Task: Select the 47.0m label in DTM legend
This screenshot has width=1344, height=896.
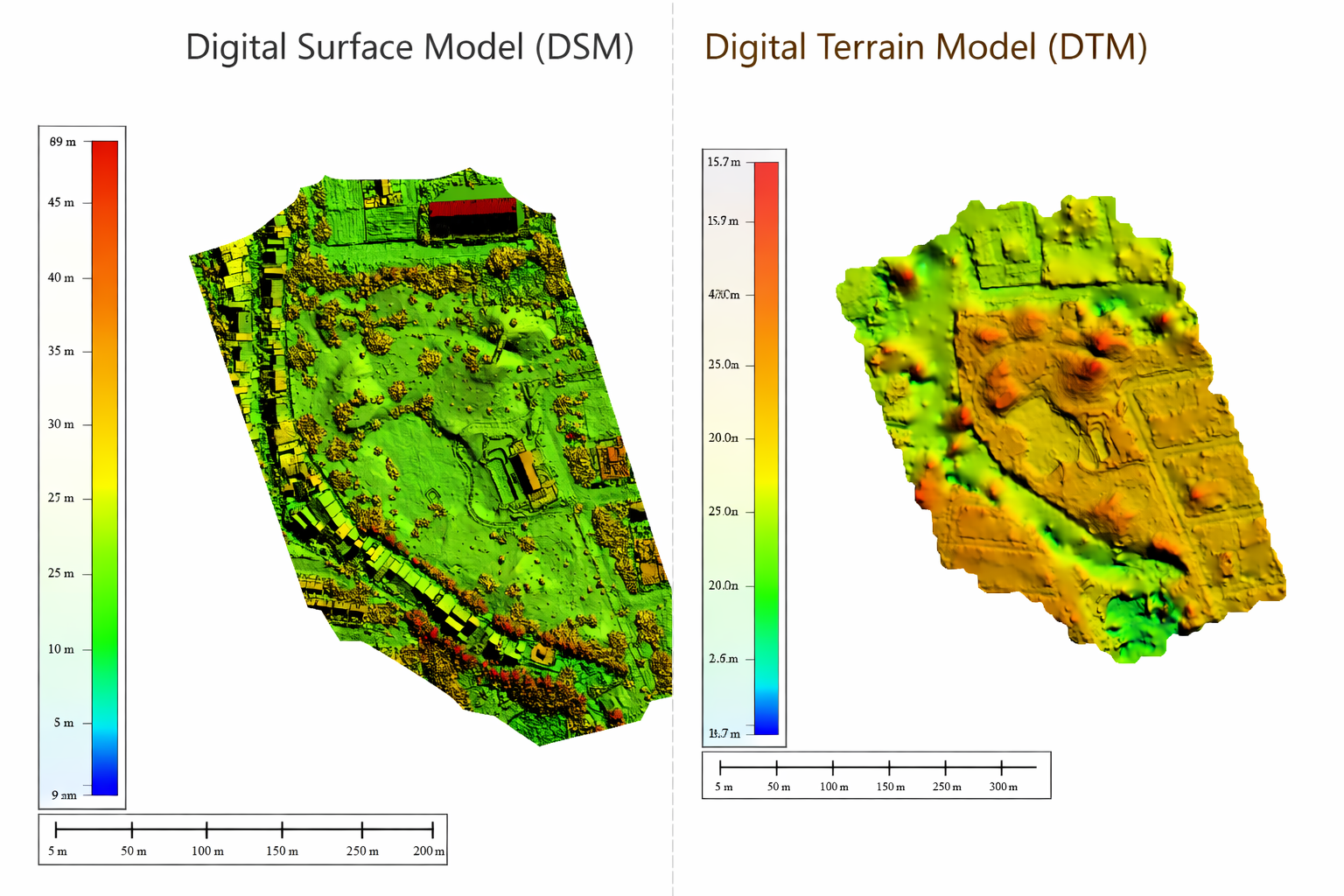Action: point(724,295)
